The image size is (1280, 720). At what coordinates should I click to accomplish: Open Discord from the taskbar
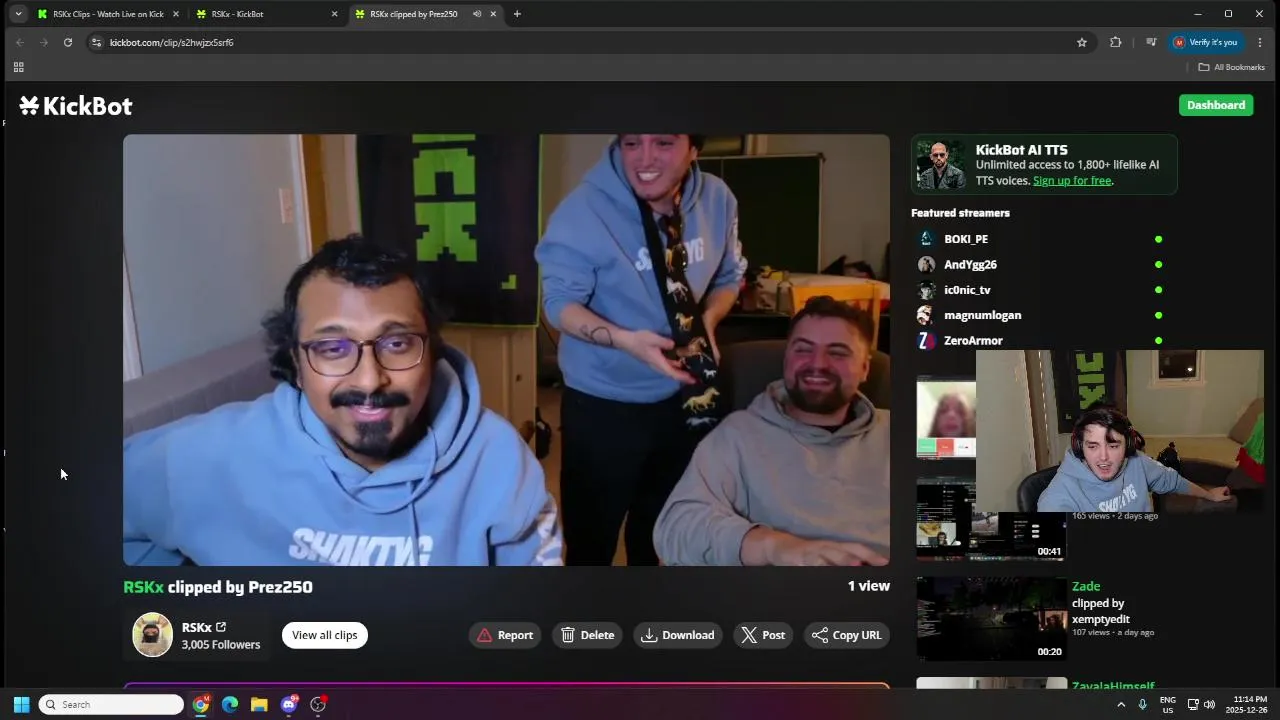289,705
